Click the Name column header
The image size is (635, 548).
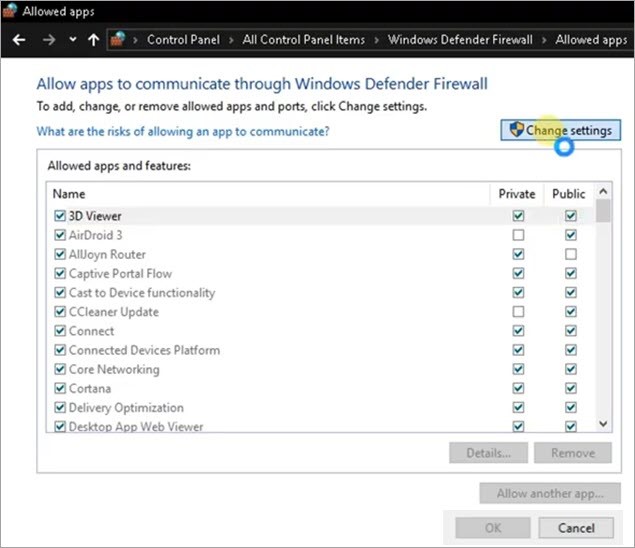pyautogui.click(x=268, y=194)
